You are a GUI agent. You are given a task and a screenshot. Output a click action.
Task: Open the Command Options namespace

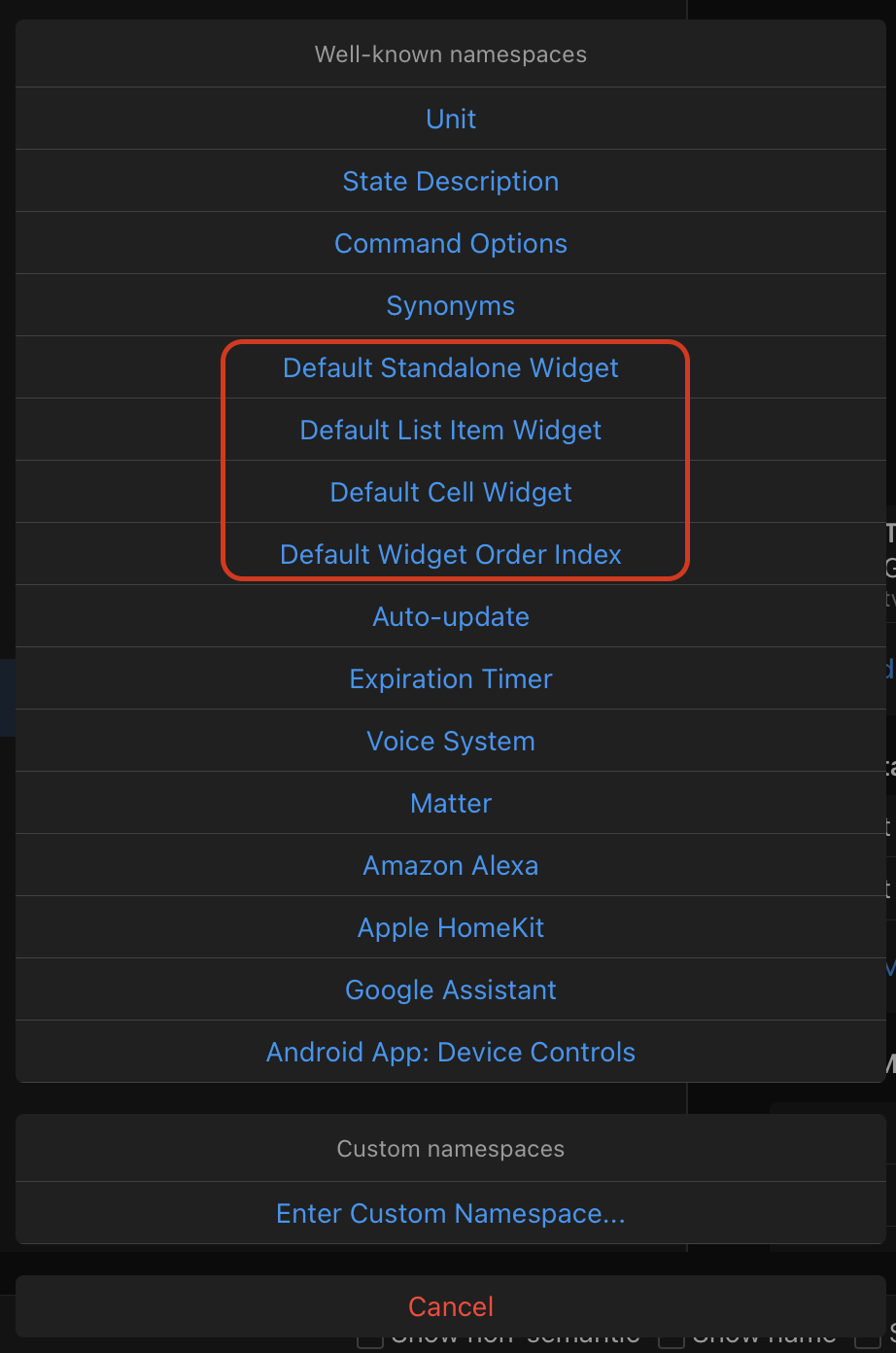451,243
